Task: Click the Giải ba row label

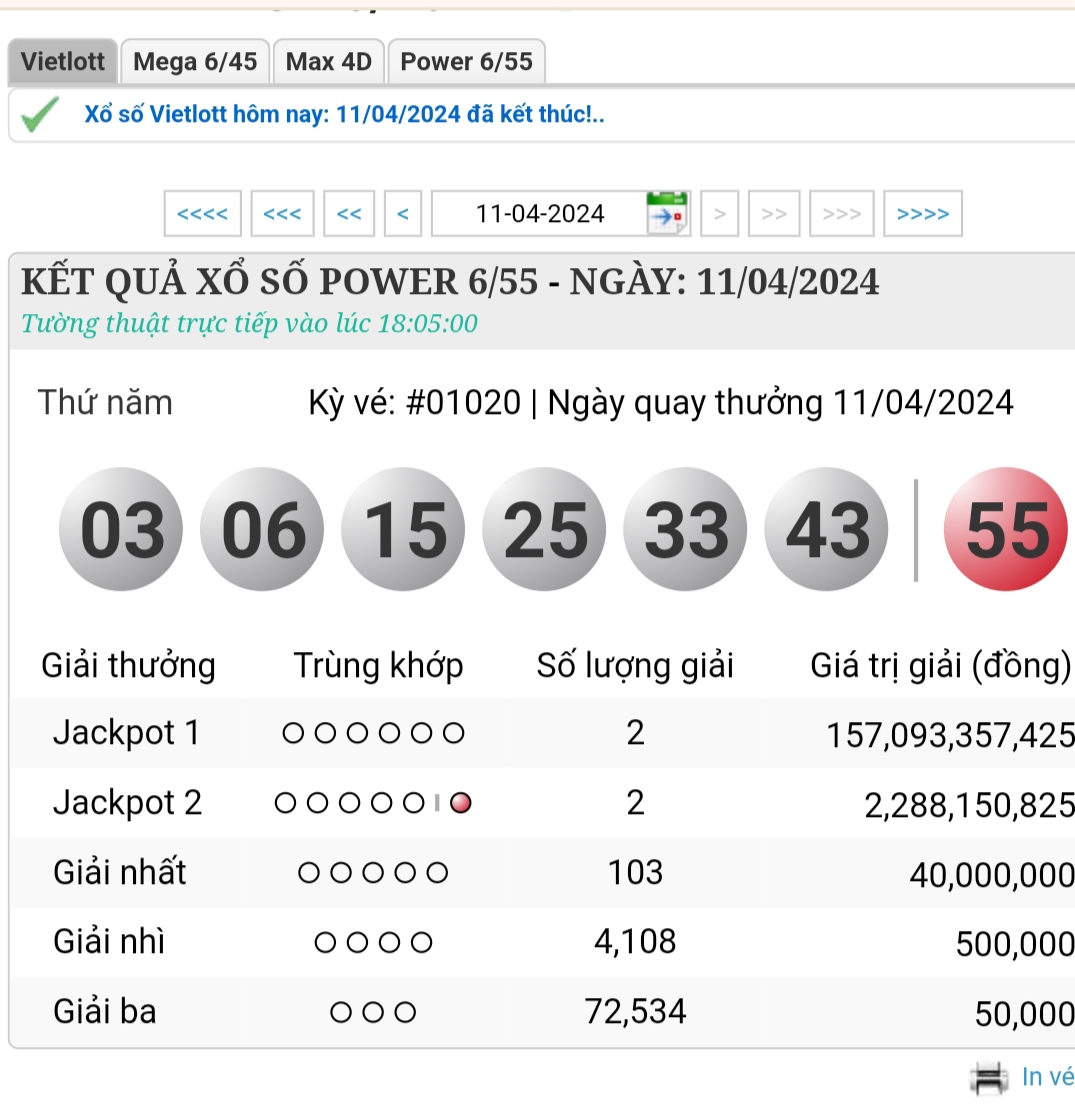Action: 105,1012
